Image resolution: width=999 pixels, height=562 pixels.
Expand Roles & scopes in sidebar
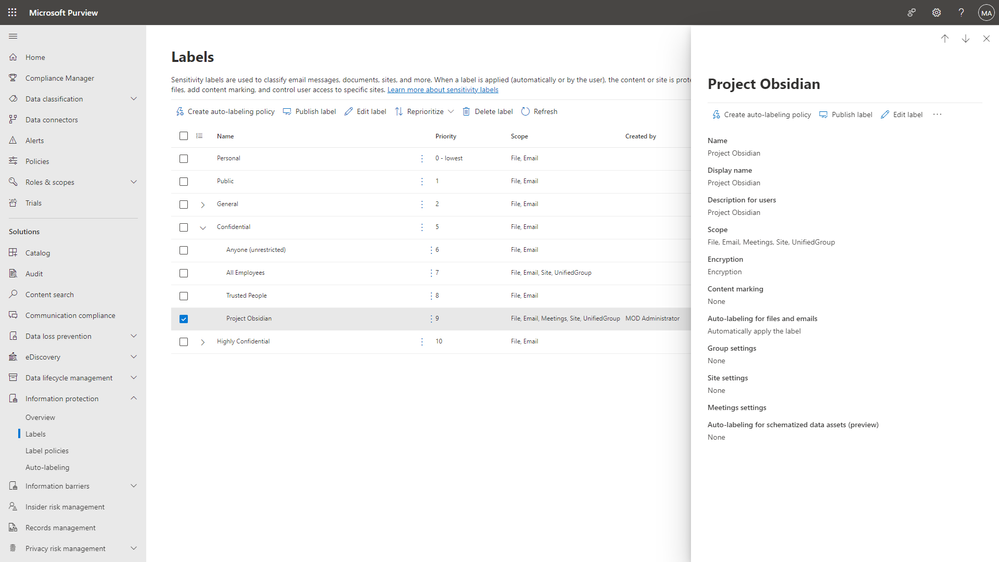(x=134, y=182)
